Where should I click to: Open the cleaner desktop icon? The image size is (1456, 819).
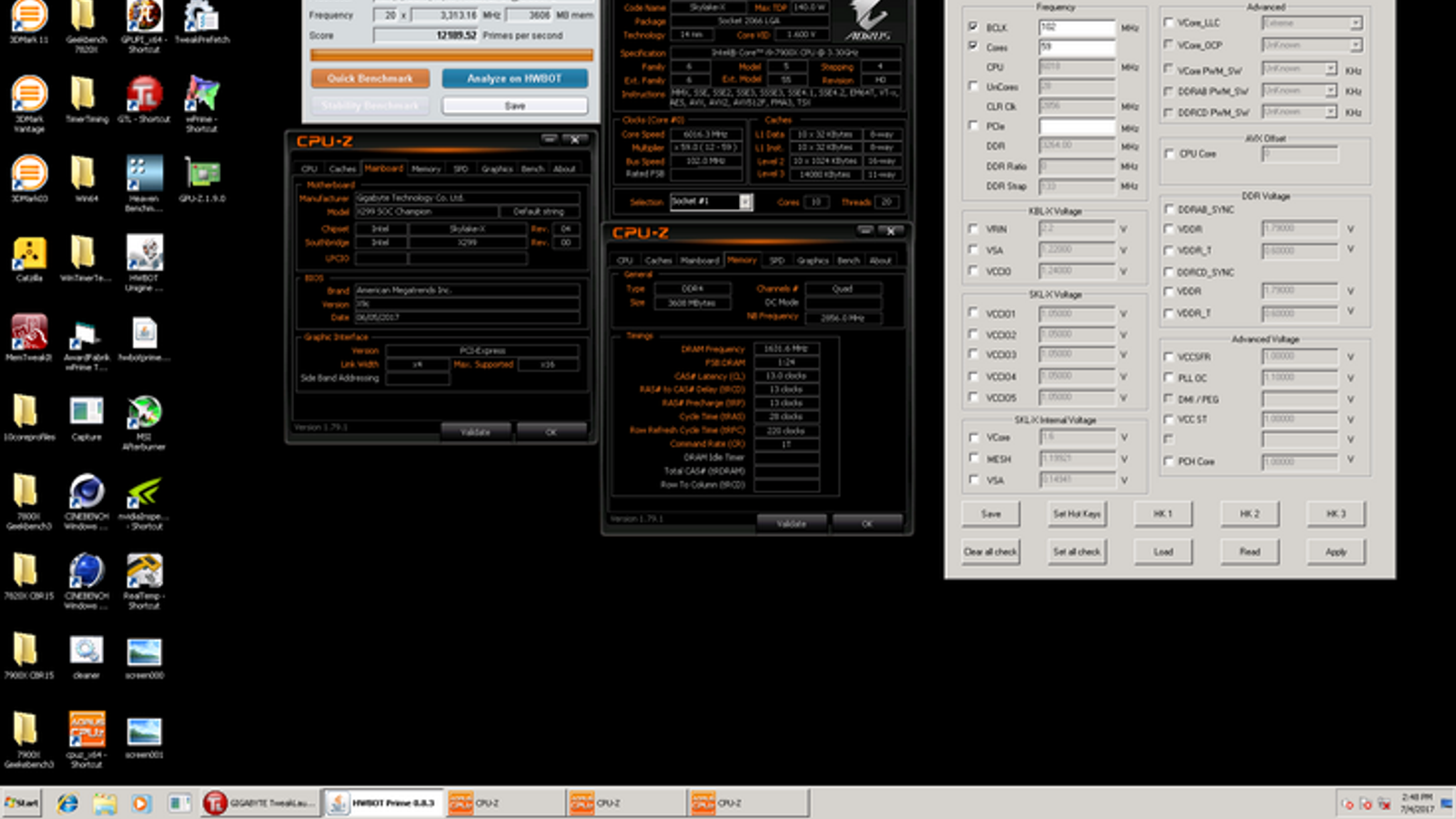(x=86, y=658)
